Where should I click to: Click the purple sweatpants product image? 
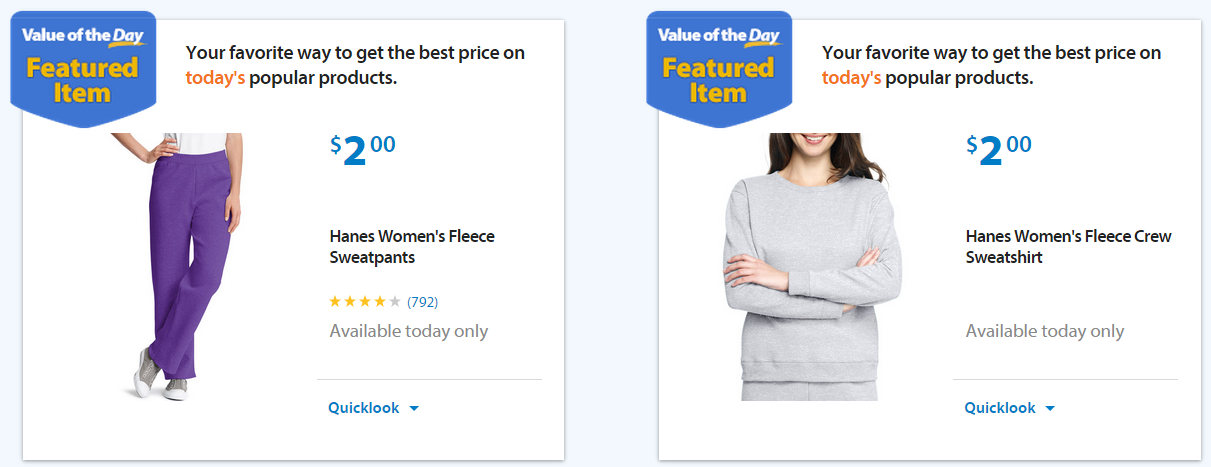[177, 267]
